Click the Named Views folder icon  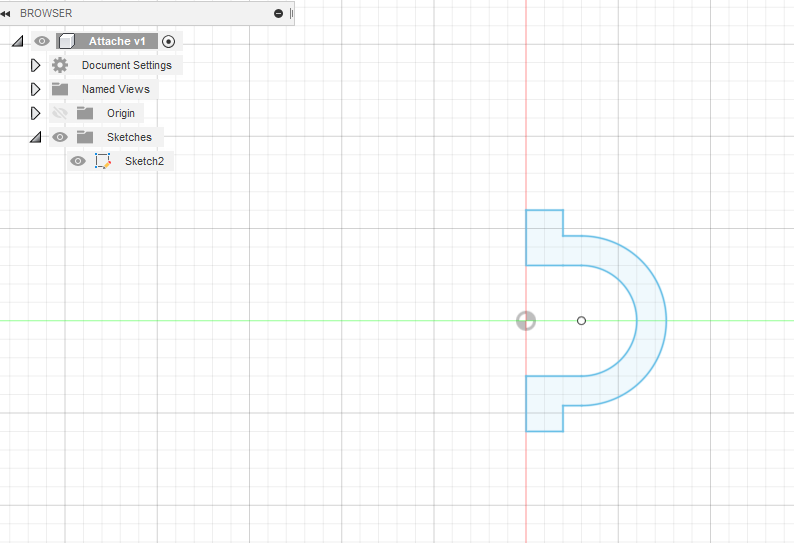pos(60,89)
